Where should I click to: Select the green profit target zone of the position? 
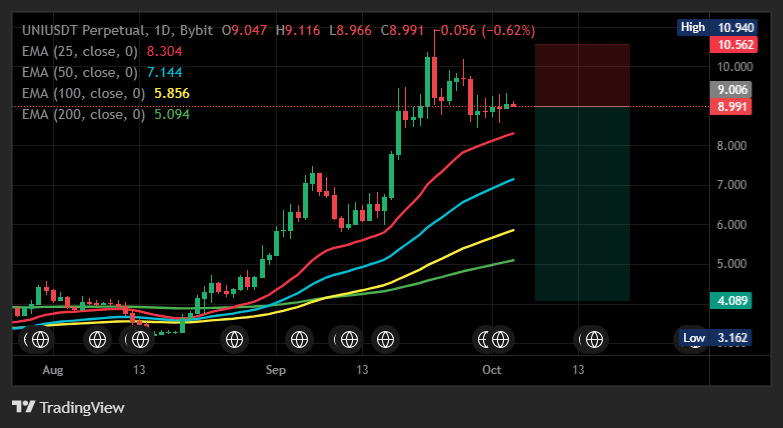click(x=582, y=204)
